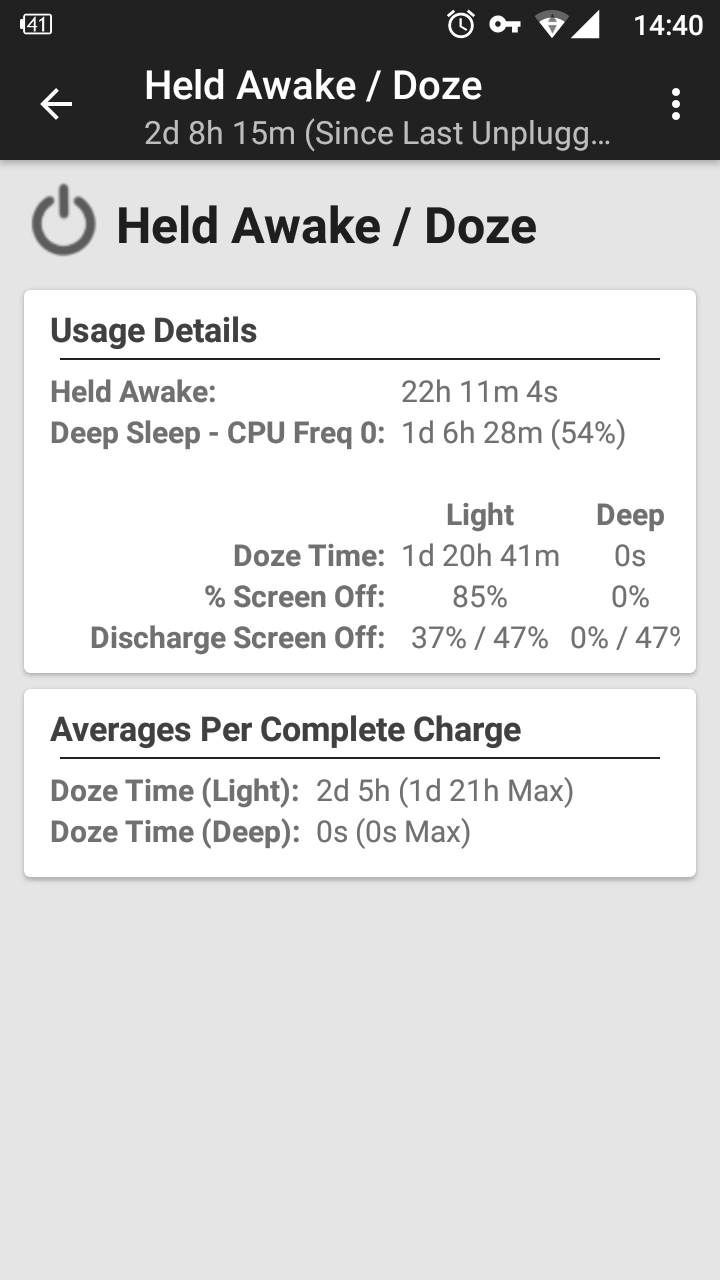Tap the Wi-Fi signal status icon

click(551, 25)
